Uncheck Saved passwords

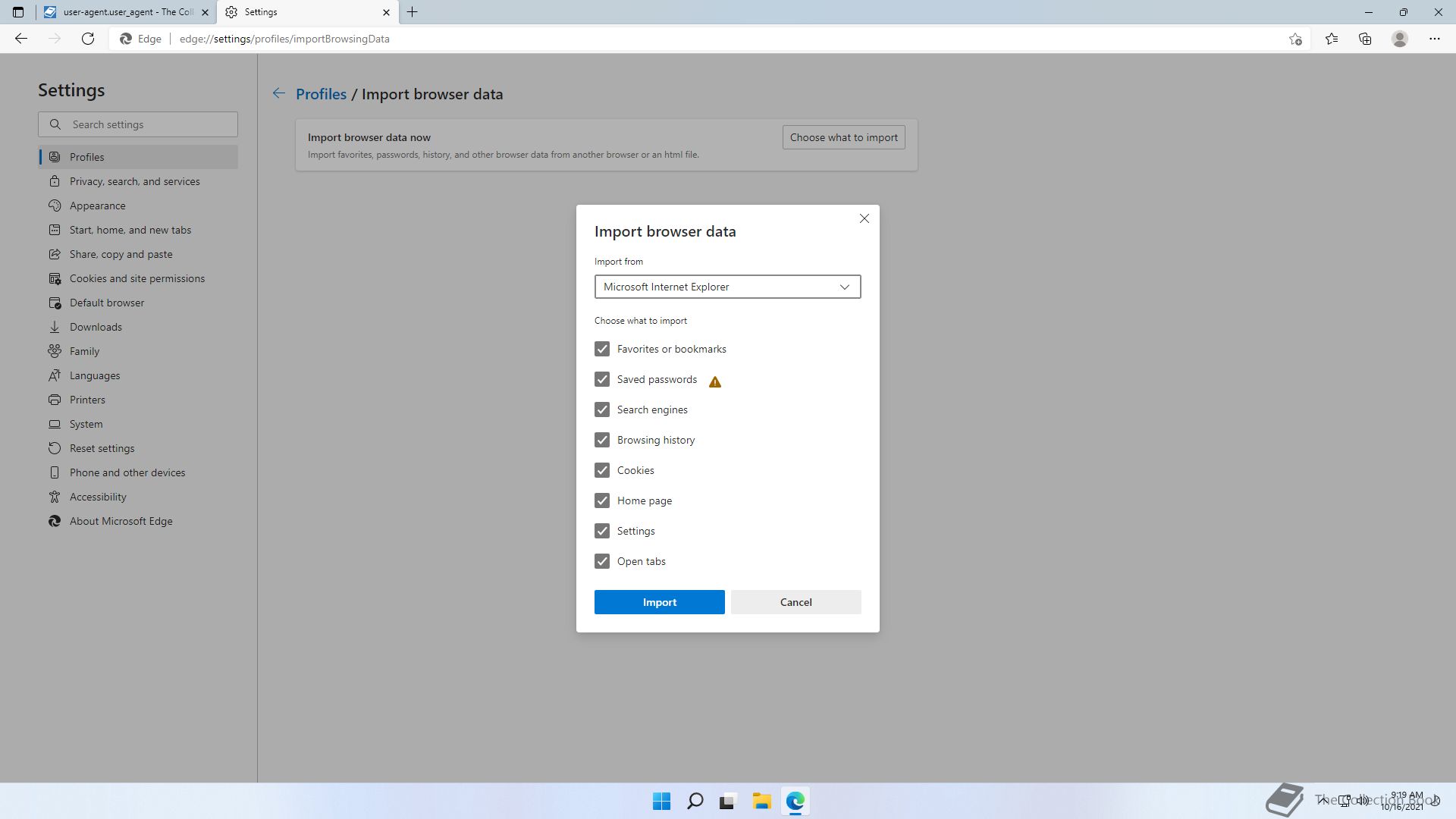coord(602,379)
